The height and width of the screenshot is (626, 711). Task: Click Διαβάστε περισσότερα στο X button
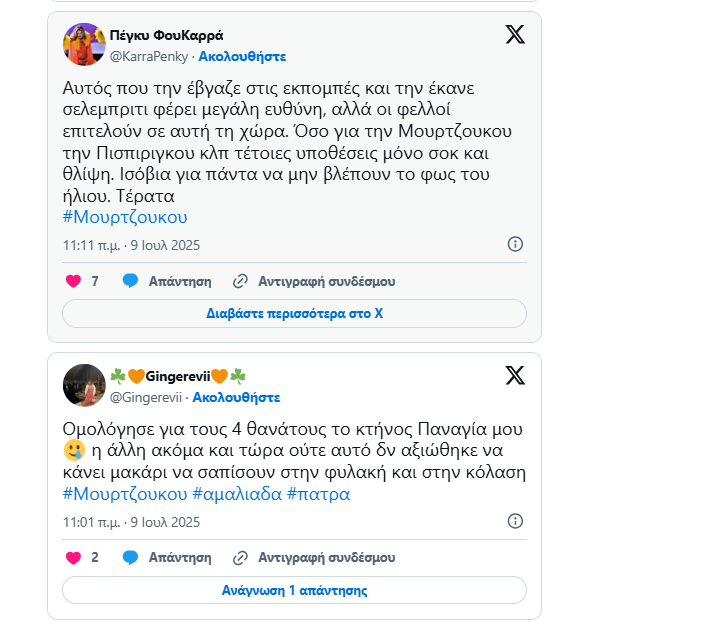coord(294,314)
